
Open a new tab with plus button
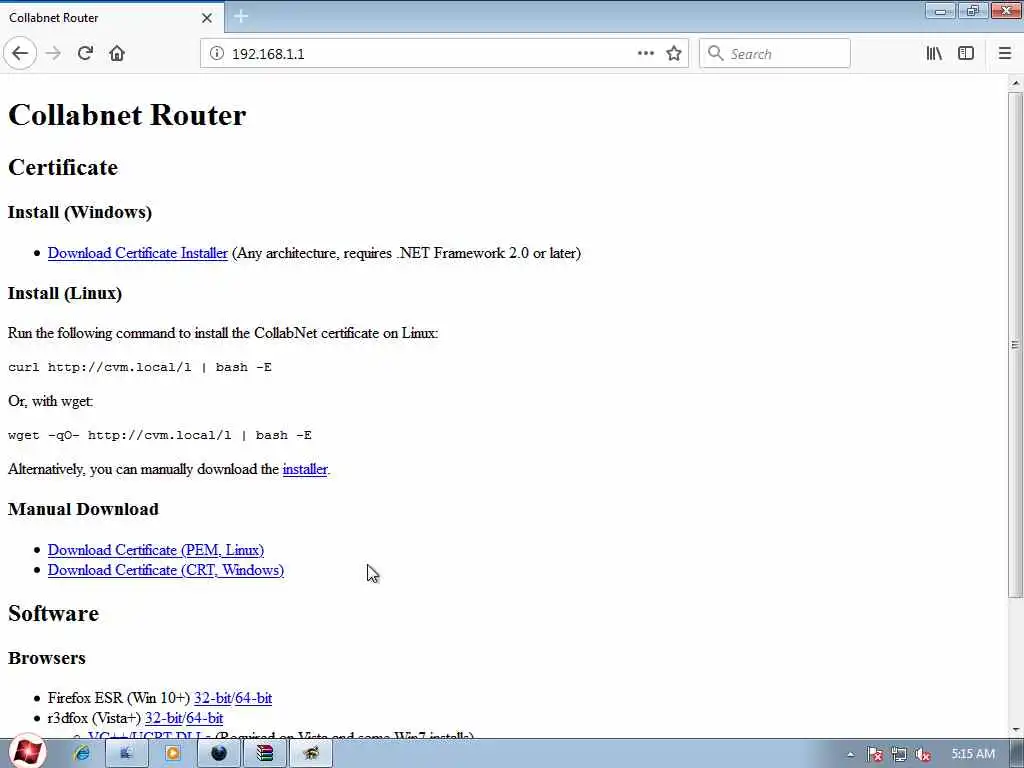tap(240, 17)
